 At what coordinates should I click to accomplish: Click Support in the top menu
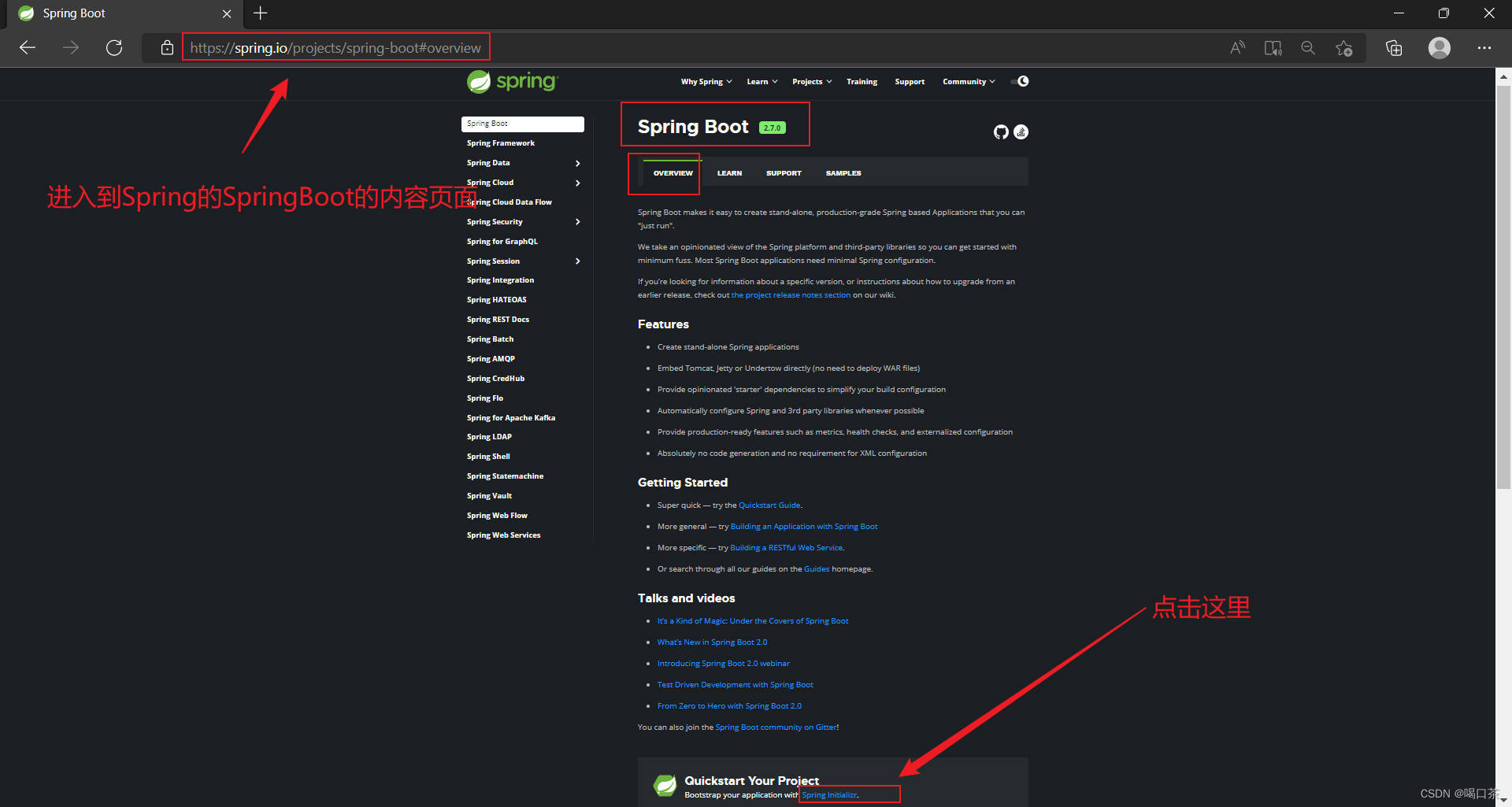click(x=910, y=82)
